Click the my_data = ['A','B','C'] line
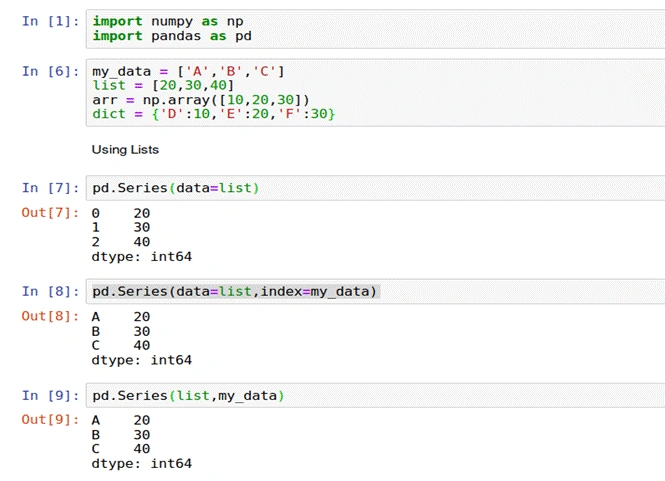The width and height of the screenshot is (665, 481). (x=188, y=71)
